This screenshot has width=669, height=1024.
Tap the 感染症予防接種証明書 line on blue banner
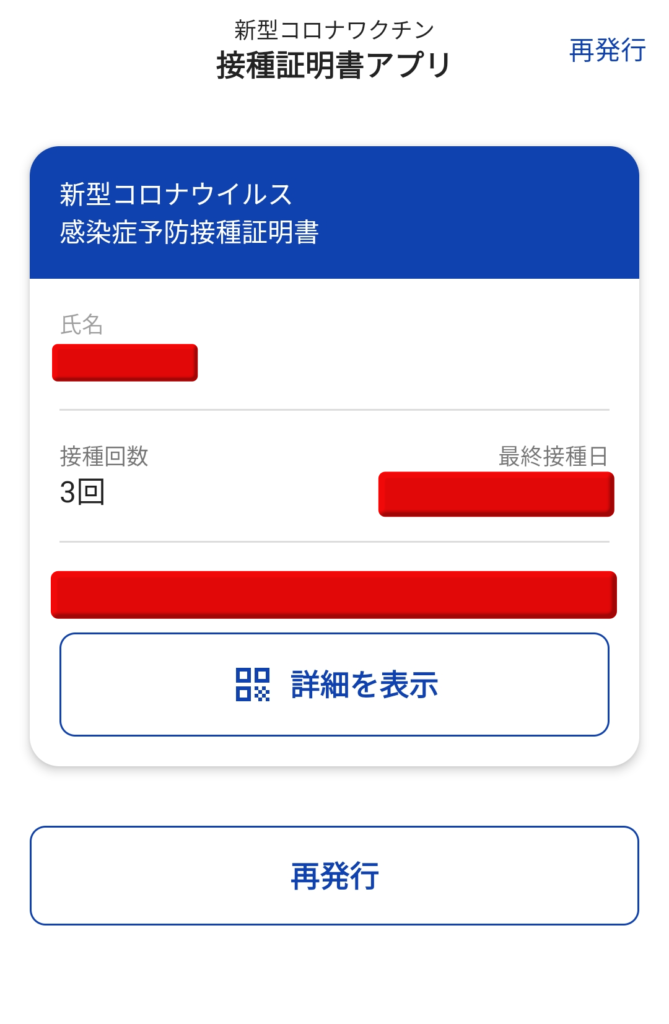pos(189,232)
